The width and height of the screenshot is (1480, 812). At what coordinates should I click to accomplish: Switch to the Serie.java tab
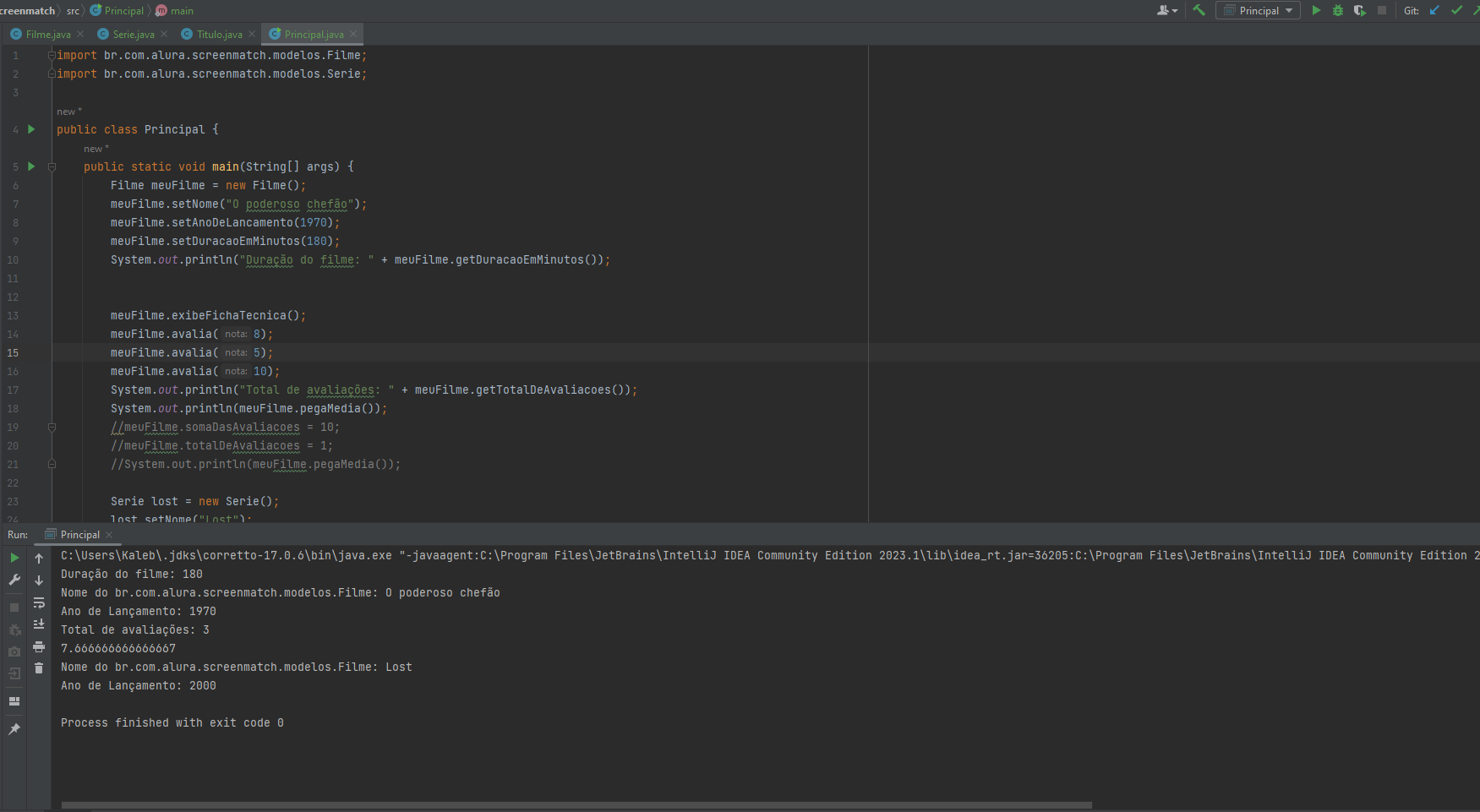[134, 35]
